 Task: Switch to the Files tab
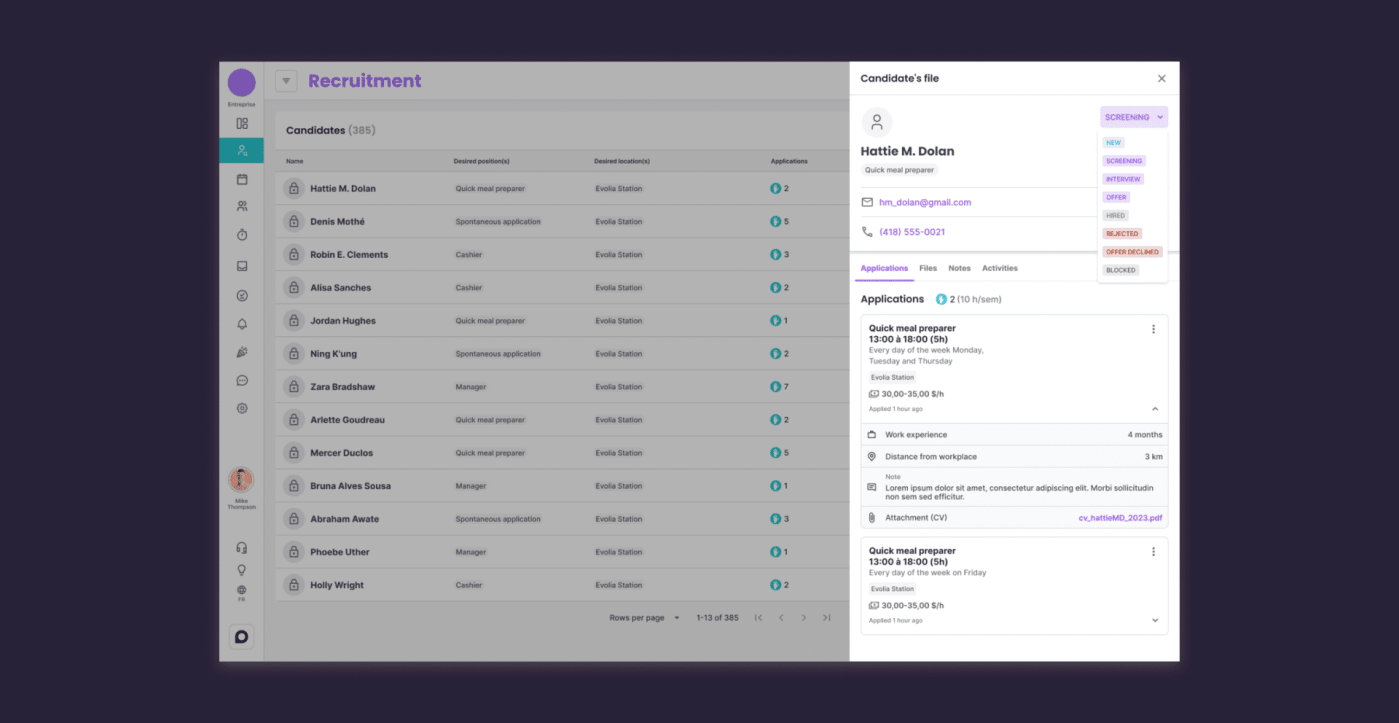click(x=928, y=268)
